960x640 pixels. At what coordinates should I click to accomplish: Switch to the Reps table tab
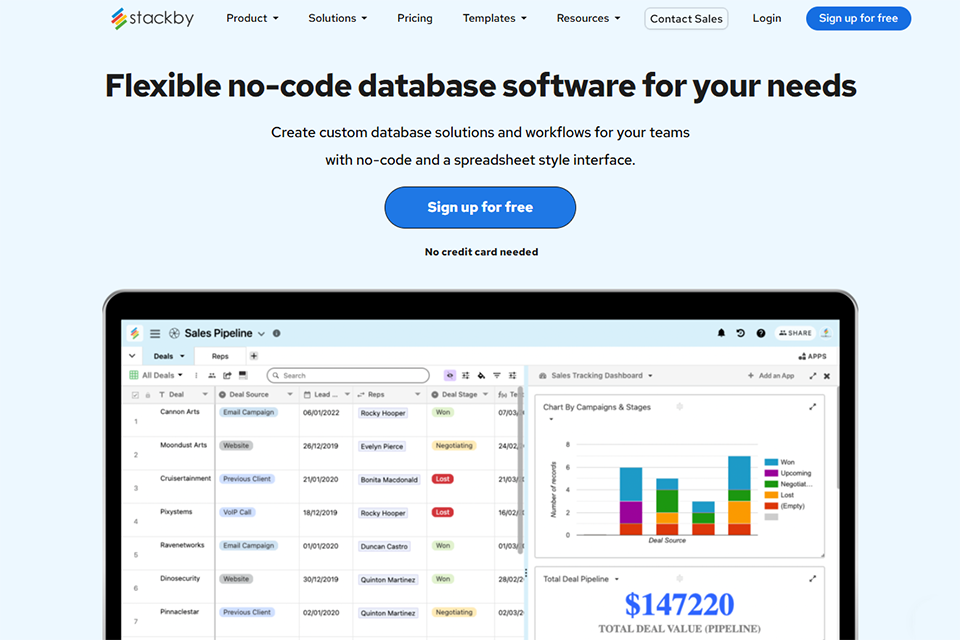(220, 356)
